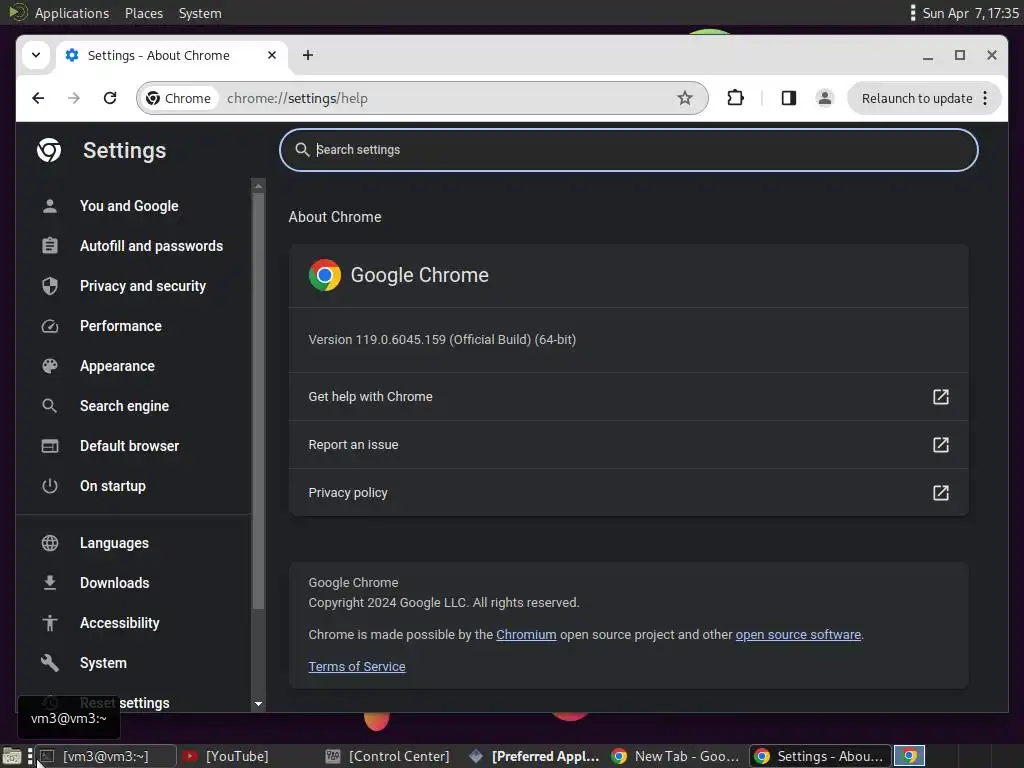Click the Autofill and passwords clipboard icon
The height and width of the screenshot is (768, 1024).
pos(50,246)
